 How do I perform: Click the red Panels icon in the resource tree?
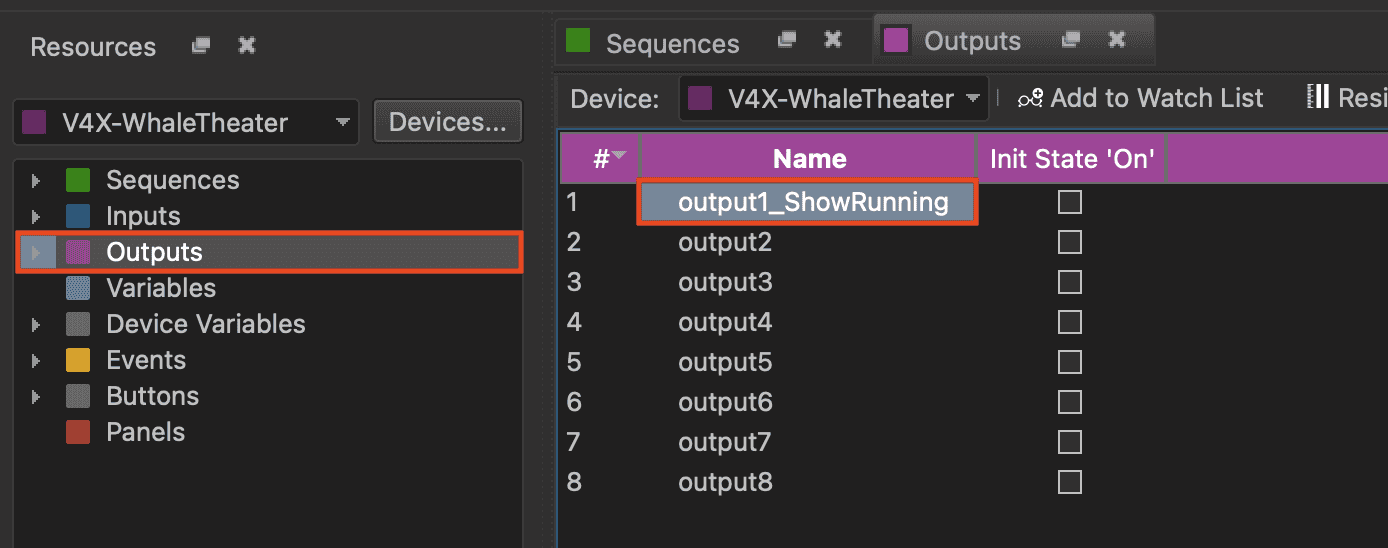pyautogui.click(x=78, y=432)
